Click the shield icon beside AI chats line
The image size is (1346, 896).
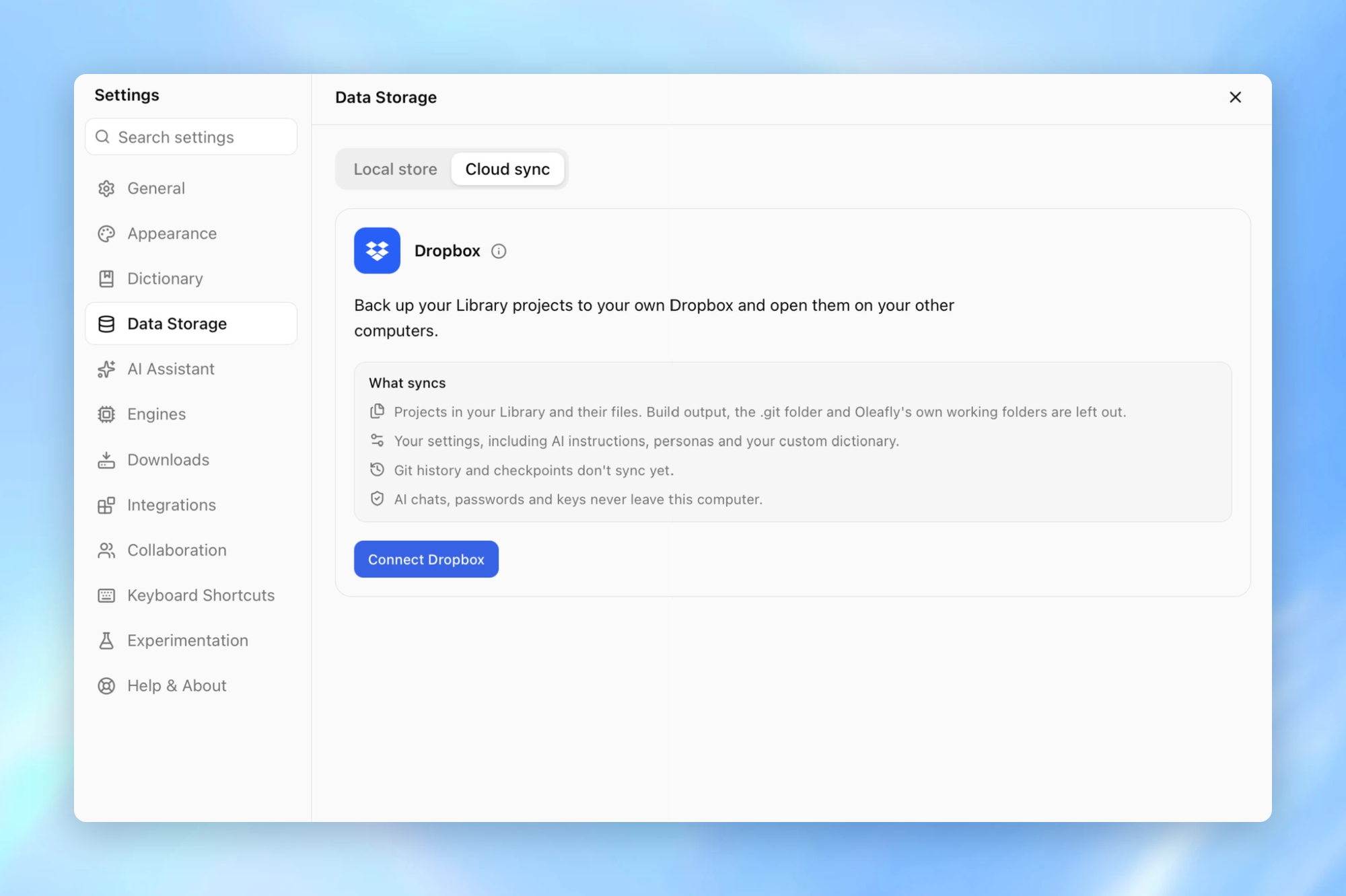(378, 498)
